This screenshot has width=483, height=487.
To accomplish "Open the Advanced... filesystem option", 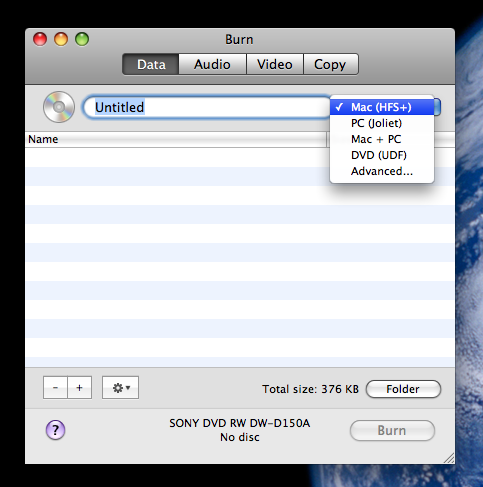I will tap(382, 171).
